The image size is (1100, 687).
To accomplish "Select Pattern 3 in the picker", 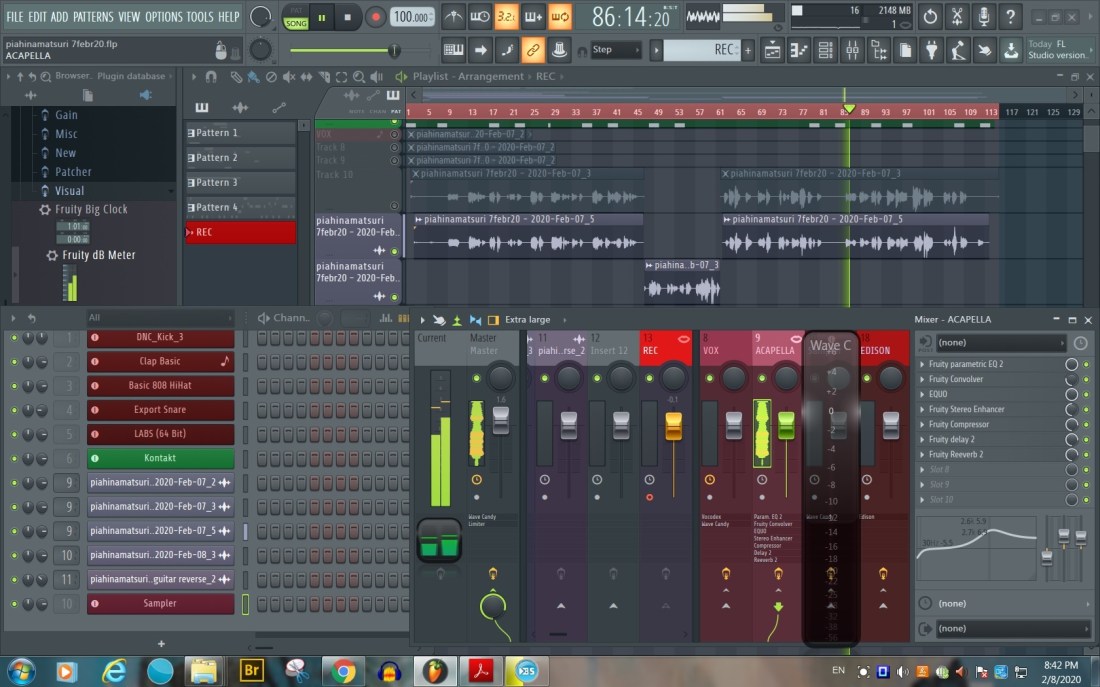I will point(240,183).
